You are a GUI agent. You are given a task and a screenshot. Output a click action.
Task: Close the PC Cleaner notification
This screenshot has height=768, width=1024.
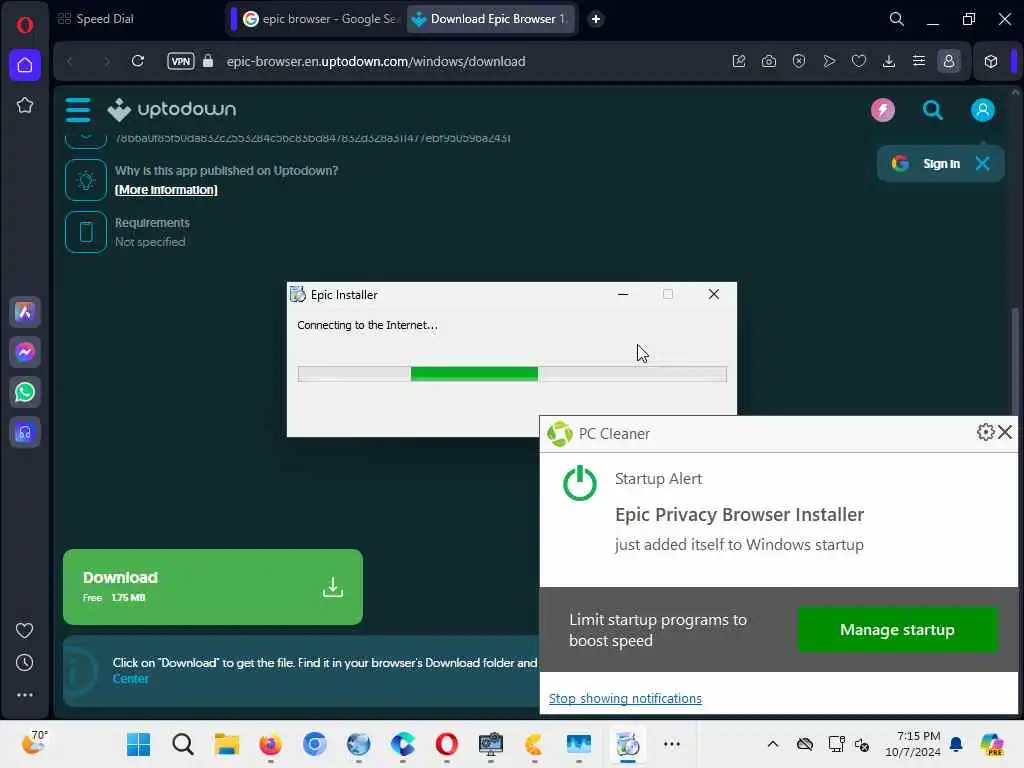[1005, 432]
